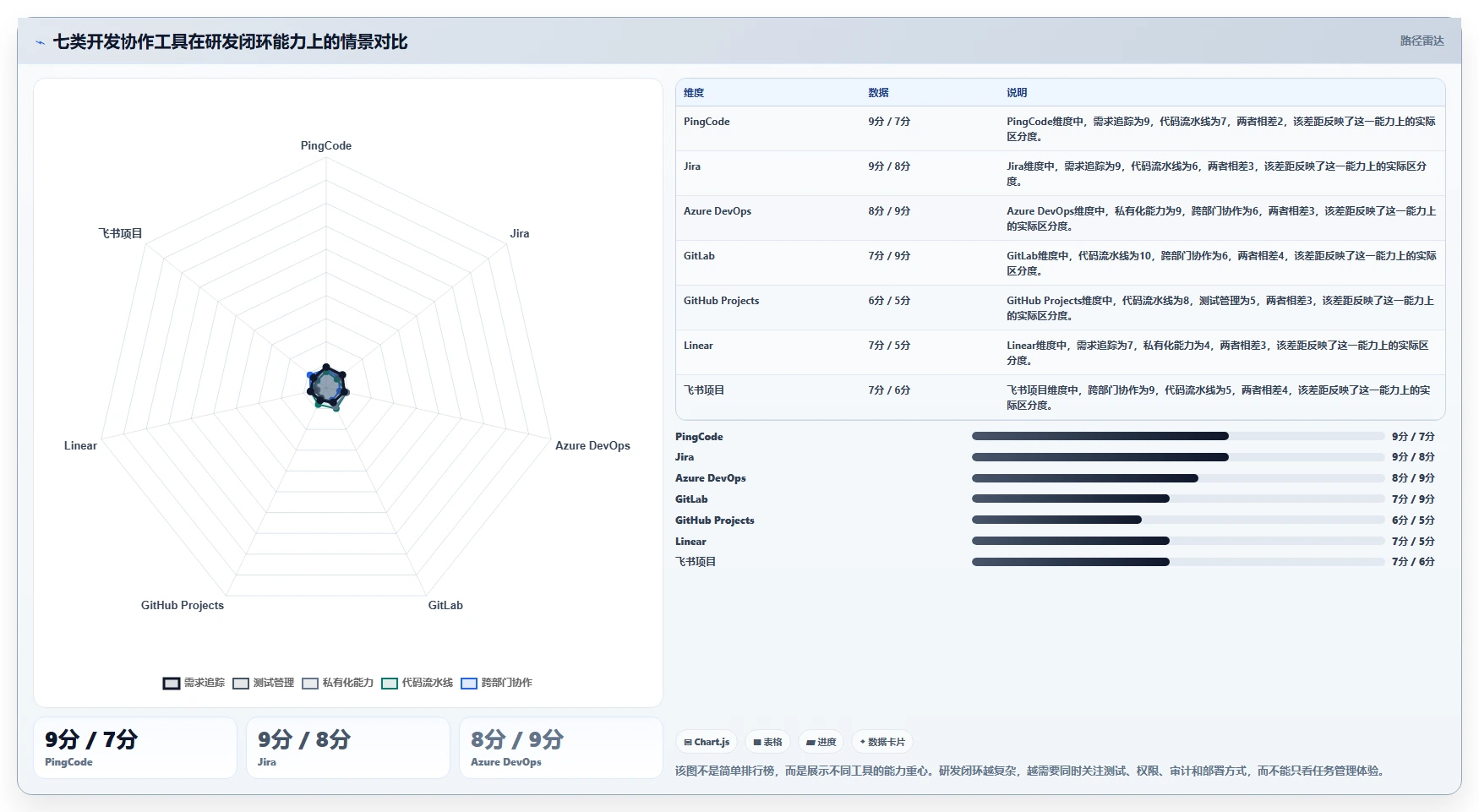Click the footer note starting 该图不是简单排行榜
The width and height of the screenshot is (1479, 812).
point(1031,771)
